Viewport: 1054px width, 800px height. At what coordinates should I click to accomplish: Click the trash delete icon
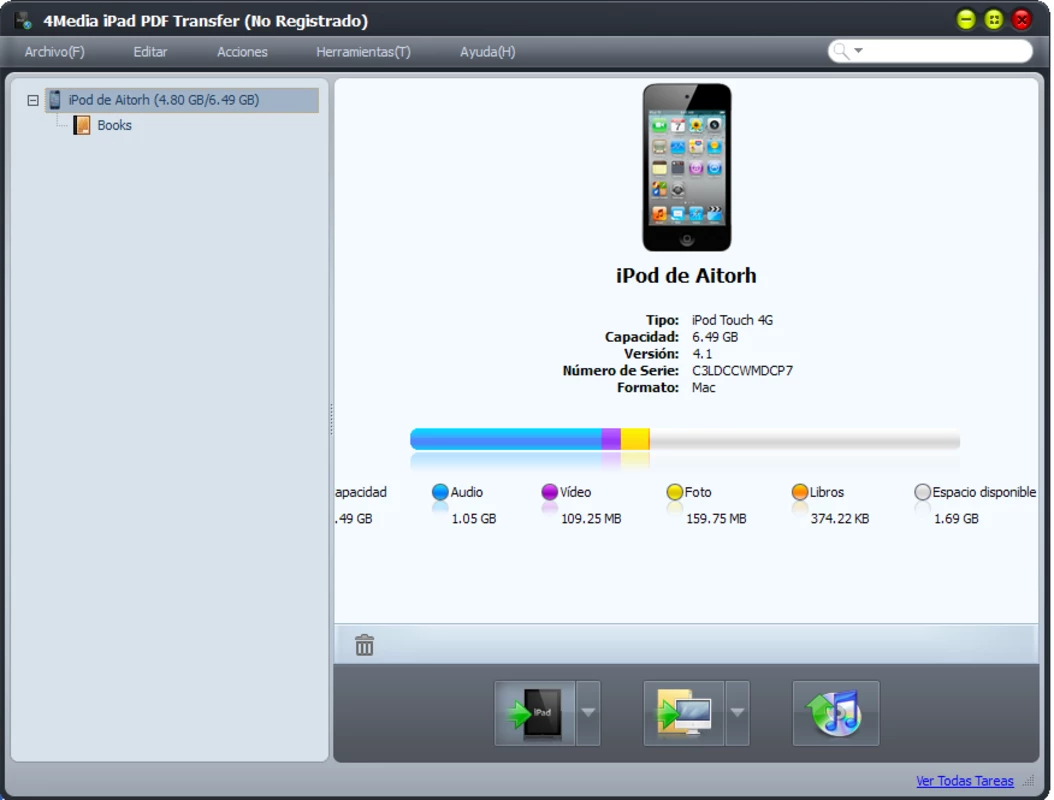(x=364, y=645)
